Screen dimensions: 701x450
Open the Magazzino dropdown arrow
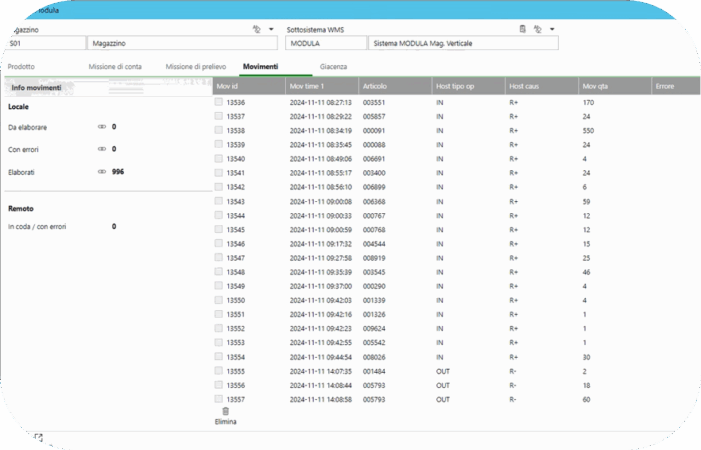tap(271, 30)
